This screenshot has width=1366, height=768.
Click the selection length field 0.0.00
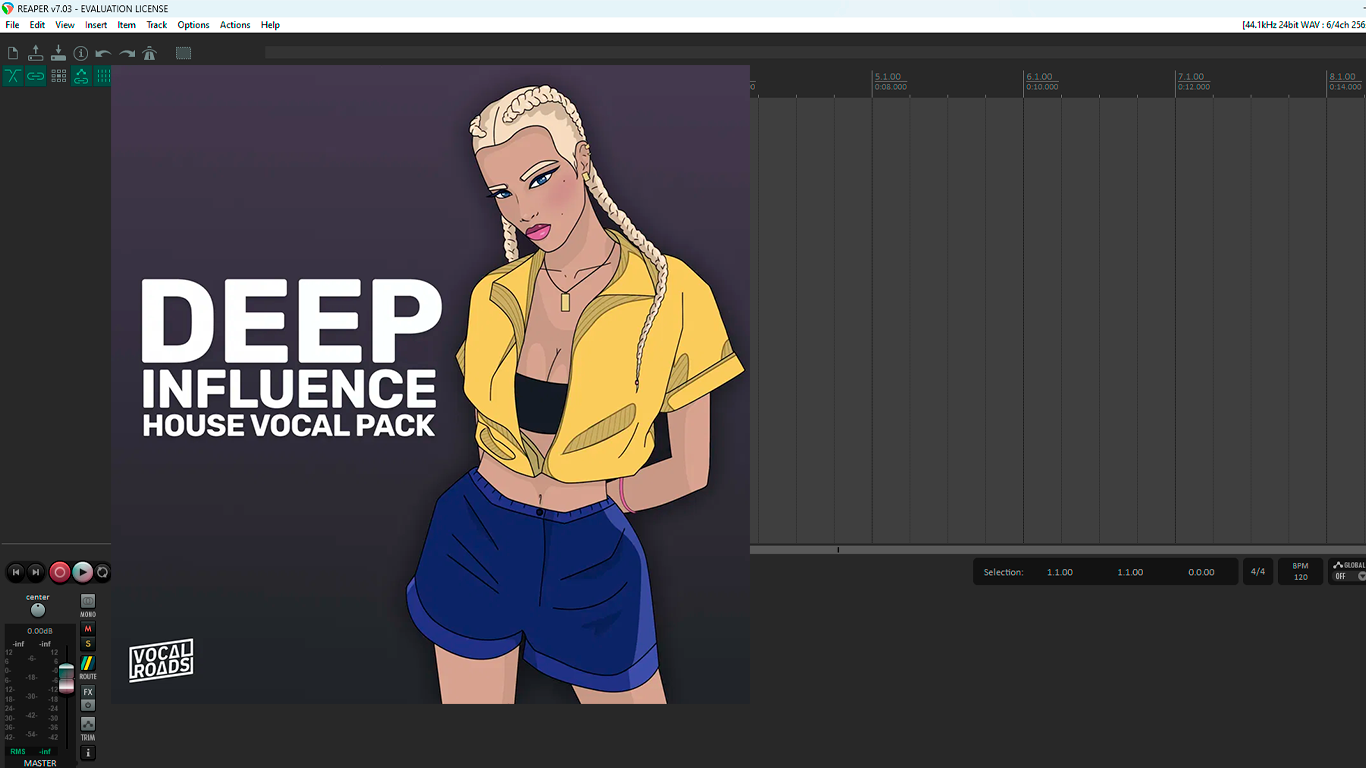(1201, 572)
